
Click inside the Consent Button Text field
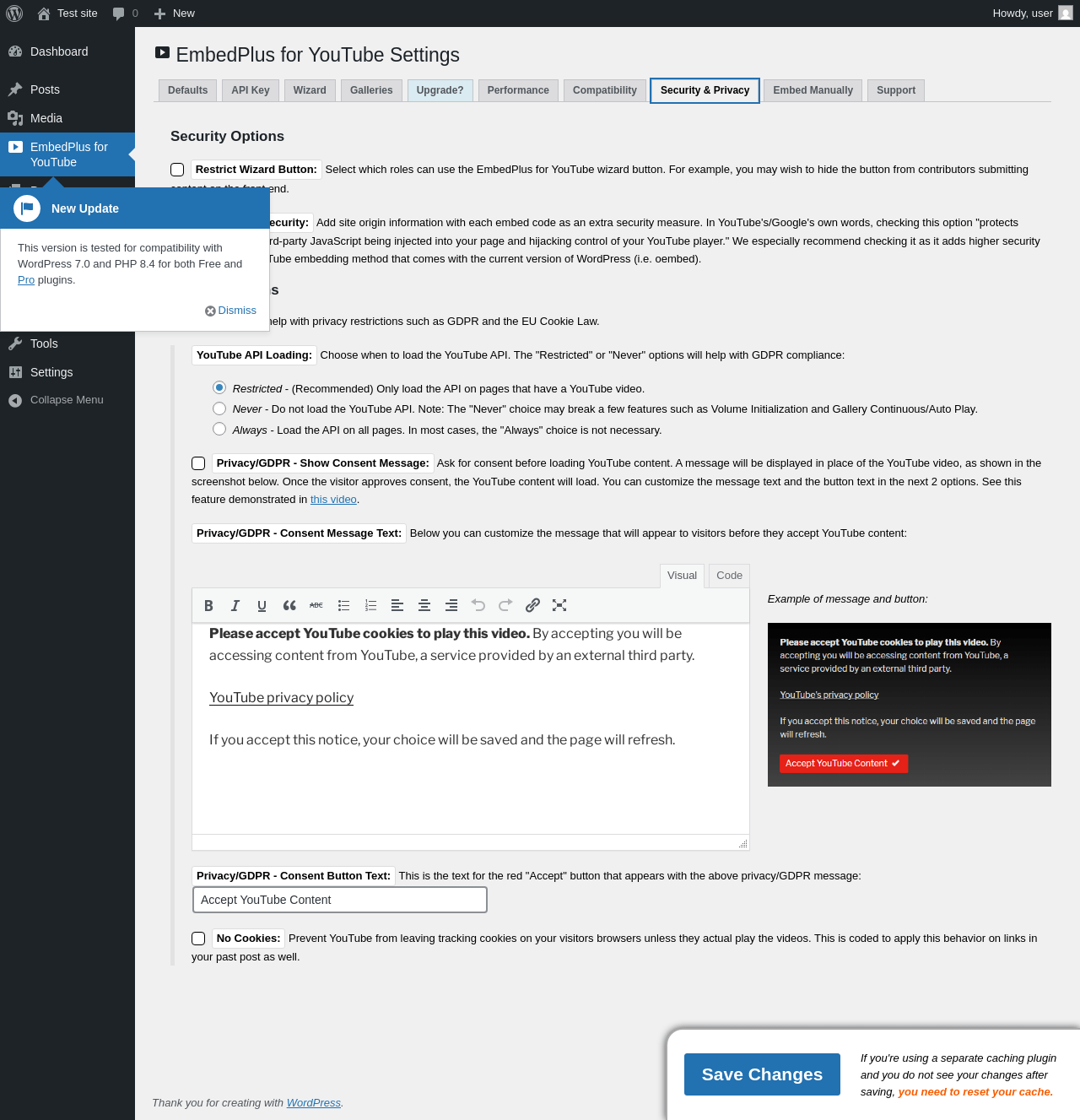(x=340, y=900)
